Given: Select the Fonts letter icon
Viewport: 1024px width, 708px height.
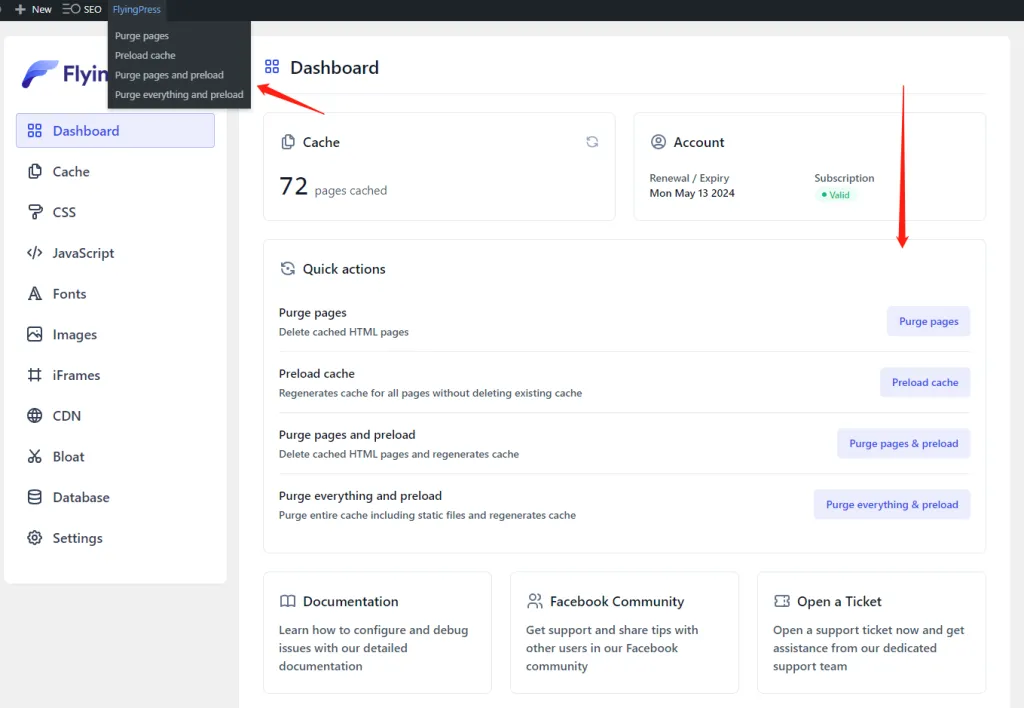Looking at the screenshot, I should (35, 294).
